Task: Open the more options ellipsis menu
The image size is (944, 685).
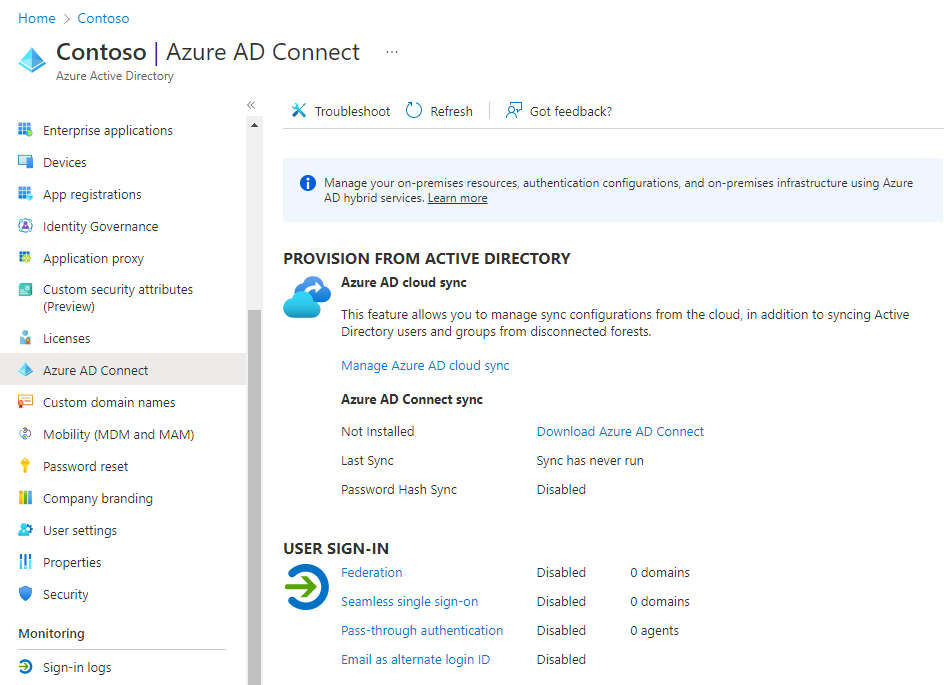Action: coord(392,52)
